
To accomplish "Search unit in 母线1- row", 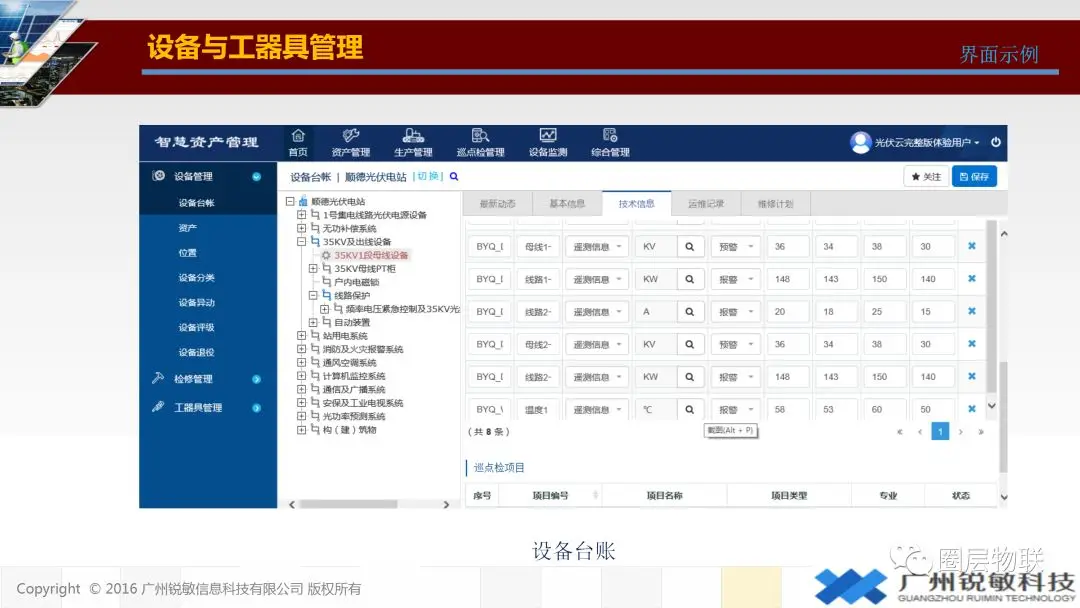I will (x=689, y=247).
